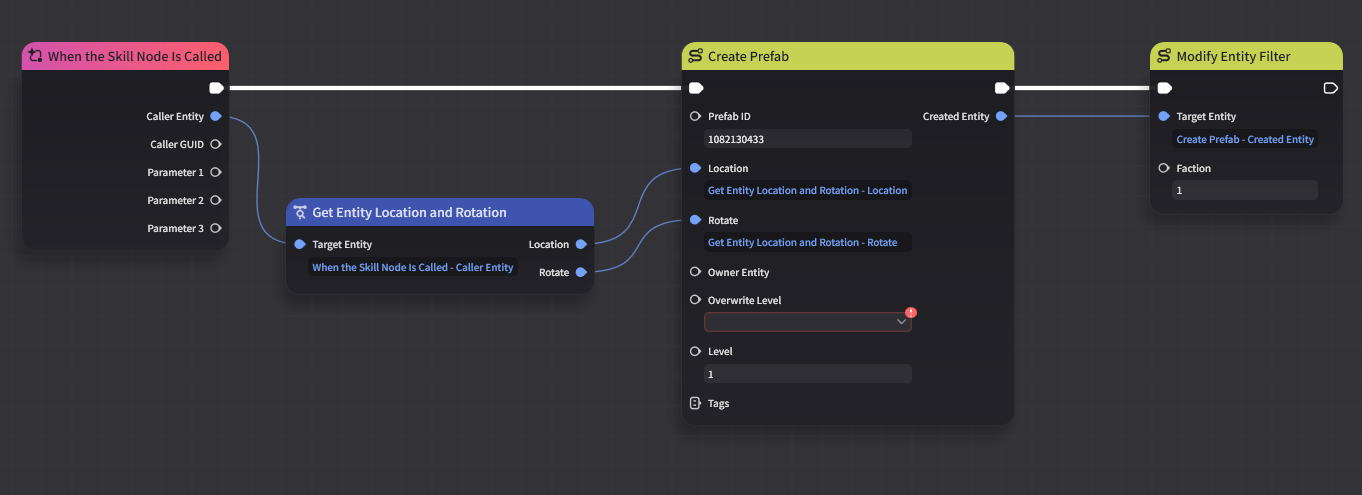Click the Rotate input pin on Create Prefab

(x=696, y=220)
